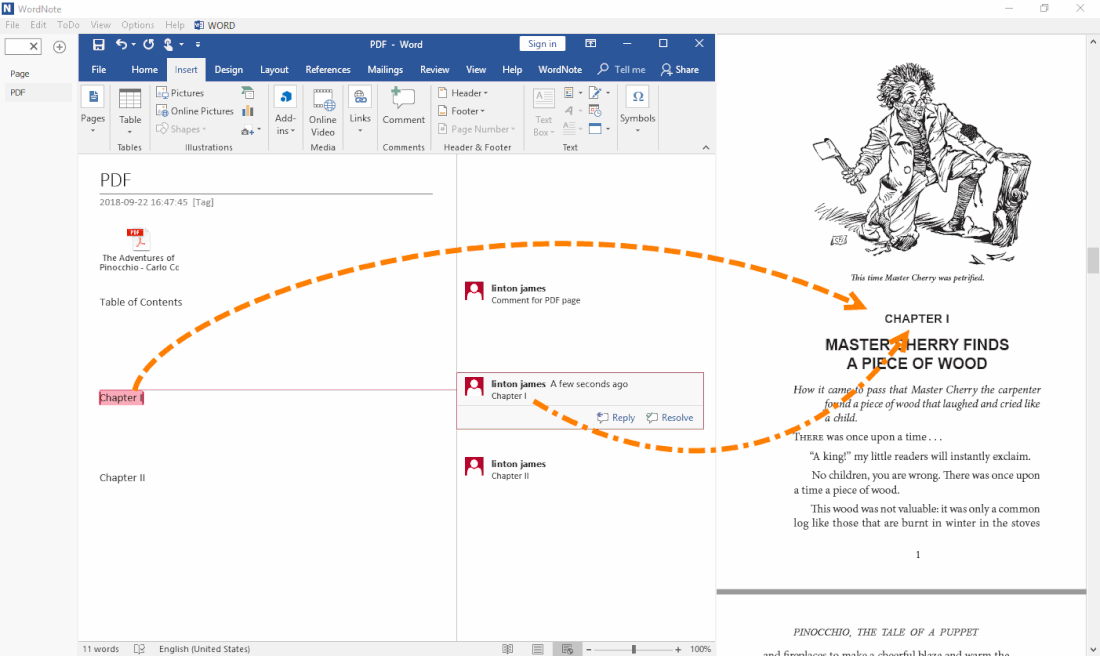Toggle Touch/Mouse mode hand icon
Viewport: 1100px width, 656px height.
coord(168,44)
